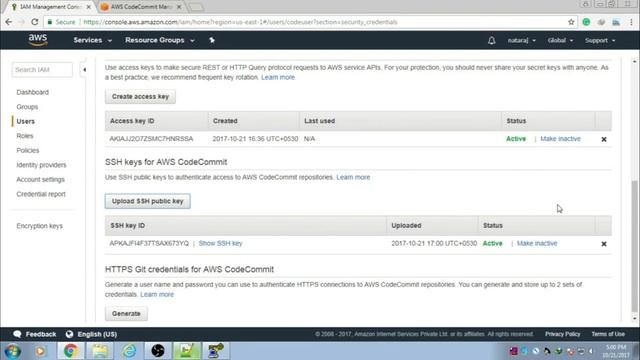The width and height of the screenshot is (640, 360).
Task: Delete access key AKIAJJ2O7ZSMC7HNRSSA with X icon
Action: coord(604,139)
